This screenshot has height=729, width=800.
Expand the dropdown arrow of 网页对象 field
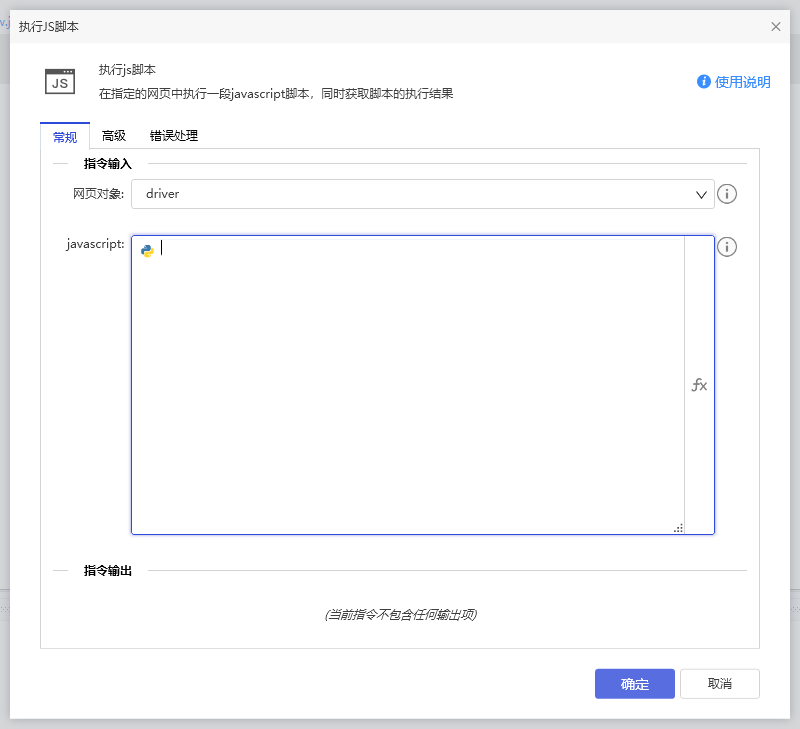[701, 194]
